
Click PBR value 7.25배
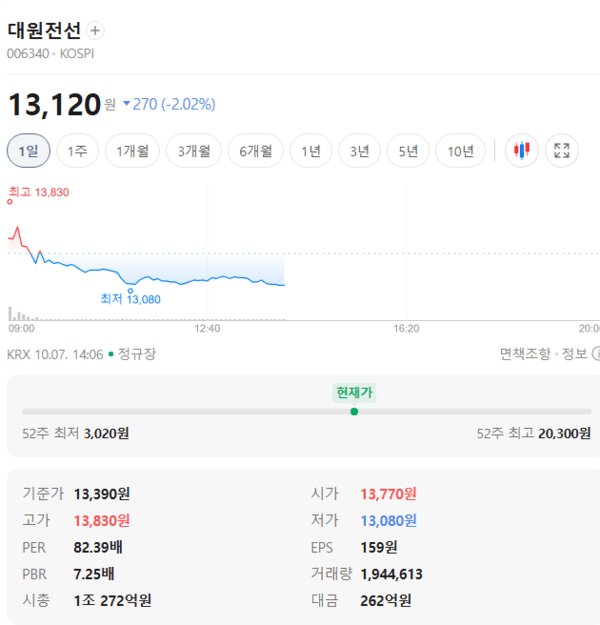[x=94, y=574]
